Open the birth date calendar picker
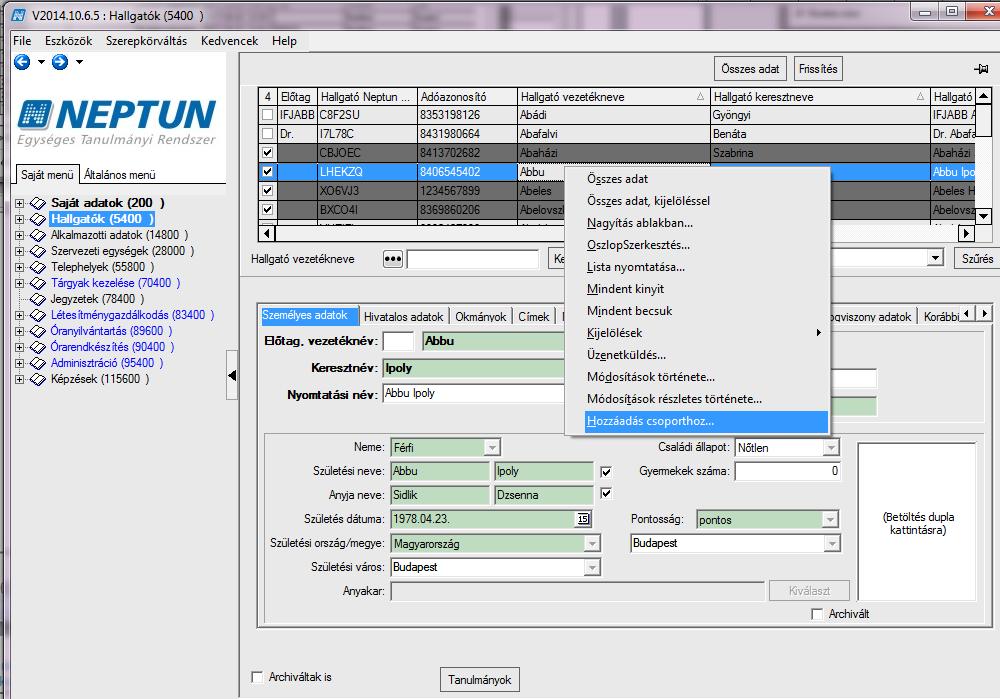Image resolution: width=1000 pixels, height=699 pixels. click(583, 519)
